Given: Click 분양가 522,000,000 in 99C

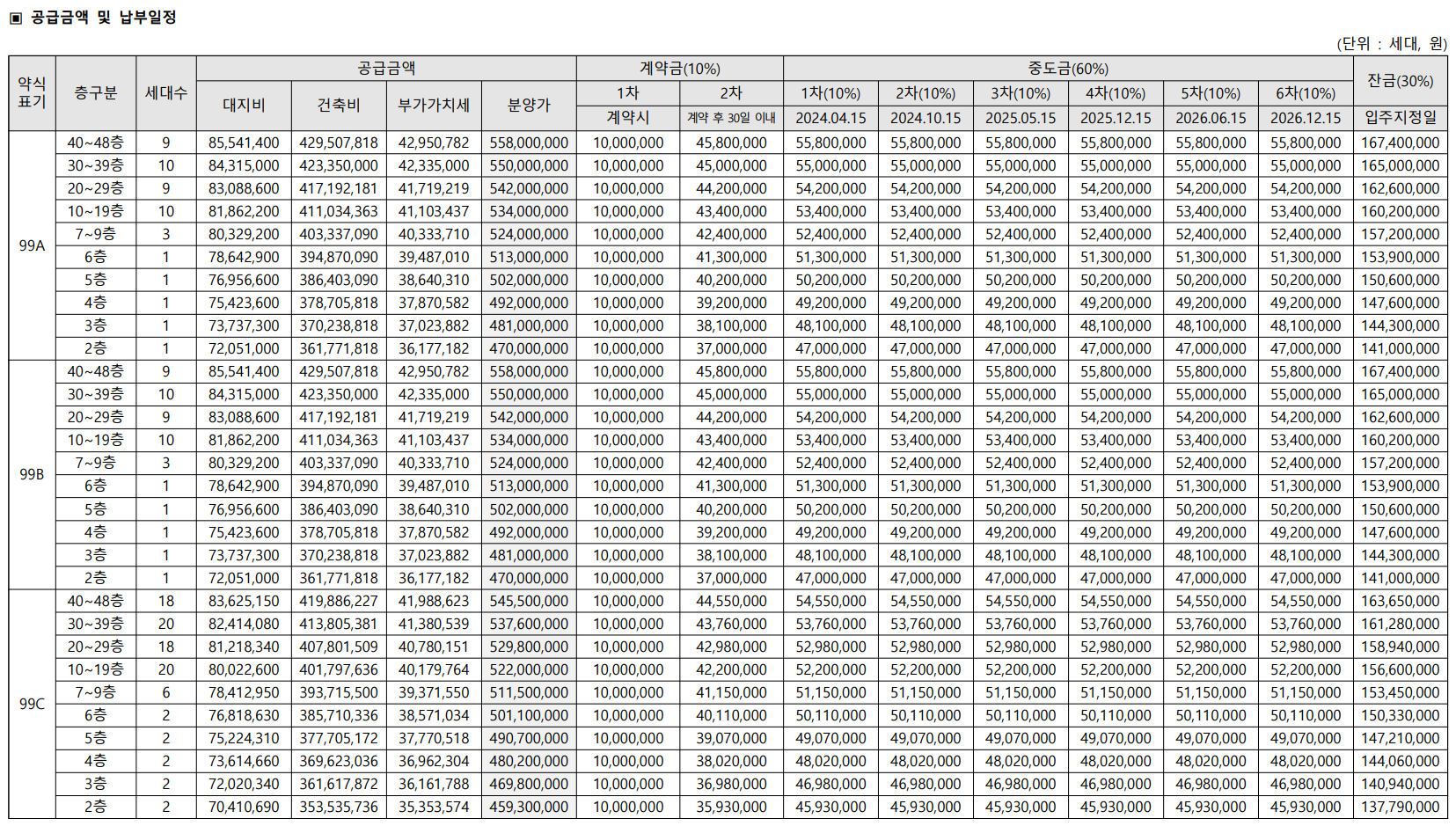Looking at the screenshot, I should (x=529, y=669).
